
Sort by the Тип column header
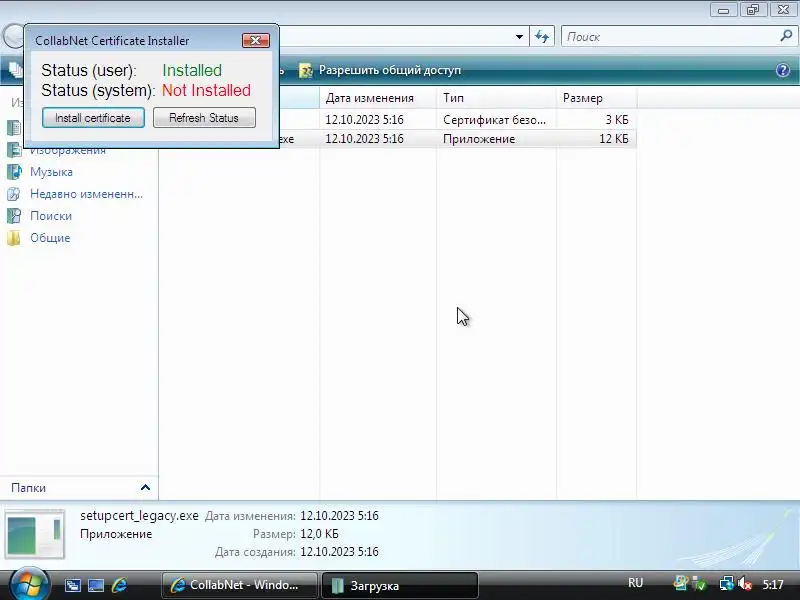(x=496, y=98)
